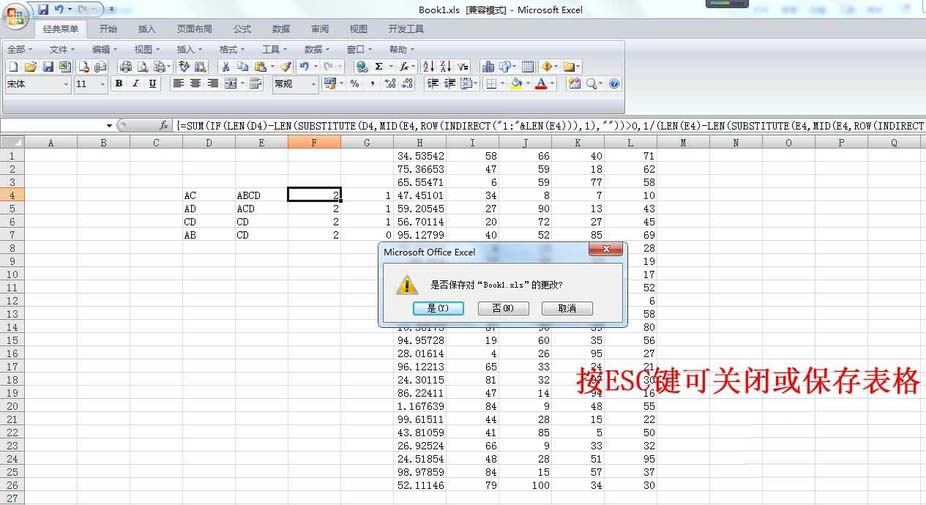This screenshot has width=926, height=505.
Task: Toggle Align Right
Action: coord(213,83)
